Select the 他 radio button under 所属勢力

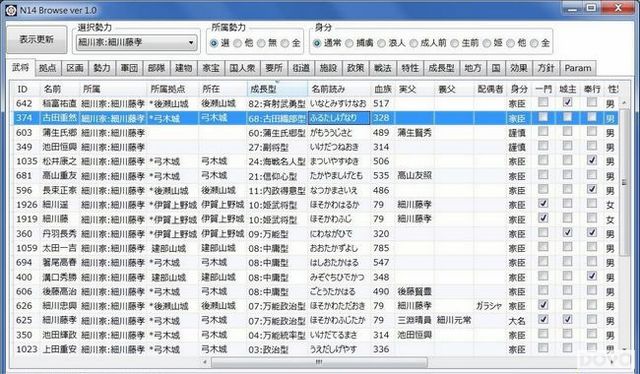(x=243, y=43)
